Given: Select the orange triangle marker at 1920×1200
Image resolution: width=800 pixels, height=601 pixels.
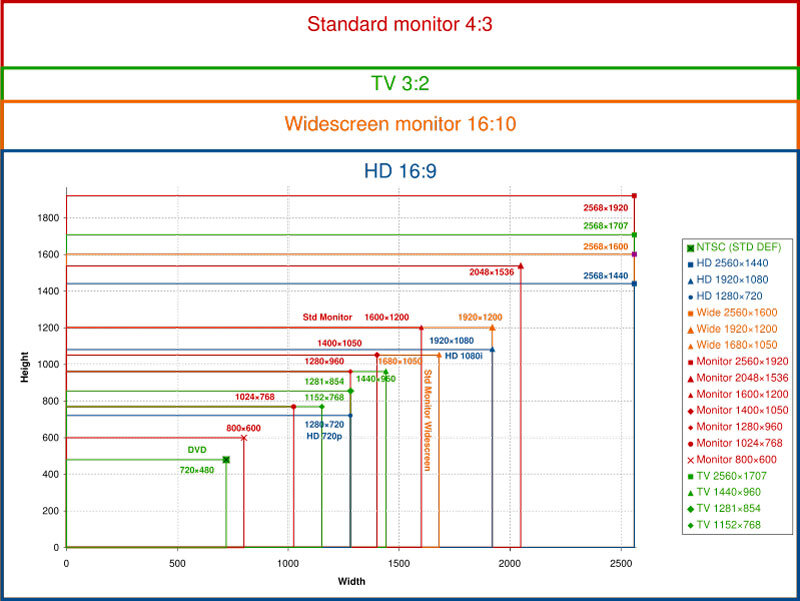Looking at the screenshot, I should tap(492, 327).
